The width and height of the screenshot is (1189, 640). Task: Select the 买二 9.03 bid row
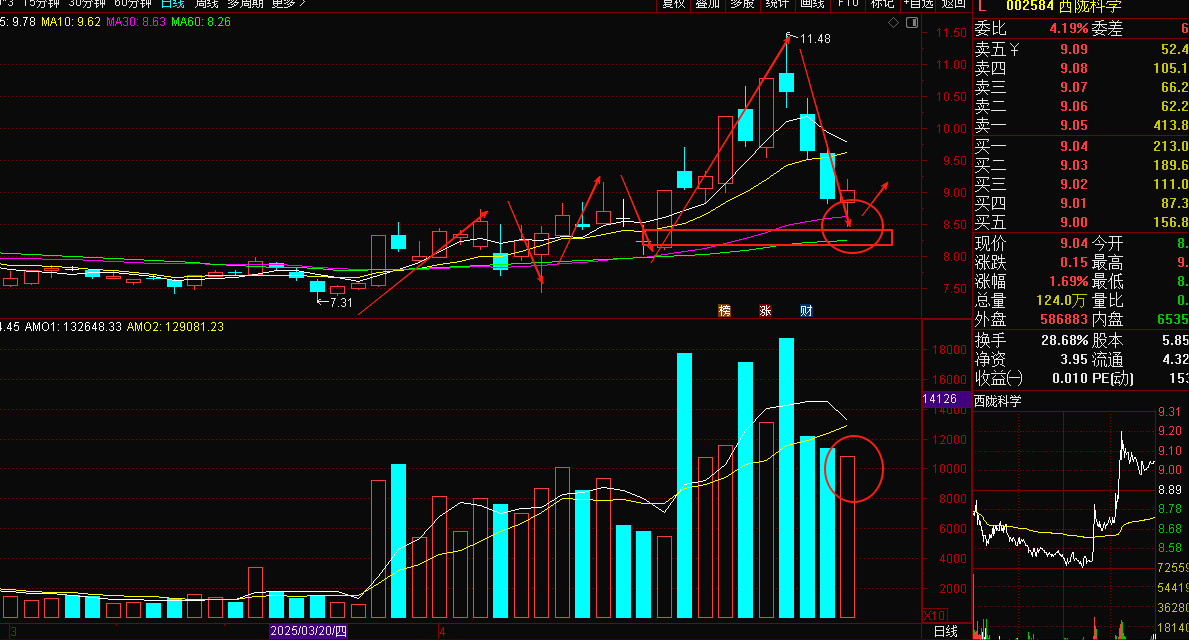pos(1081,165)
